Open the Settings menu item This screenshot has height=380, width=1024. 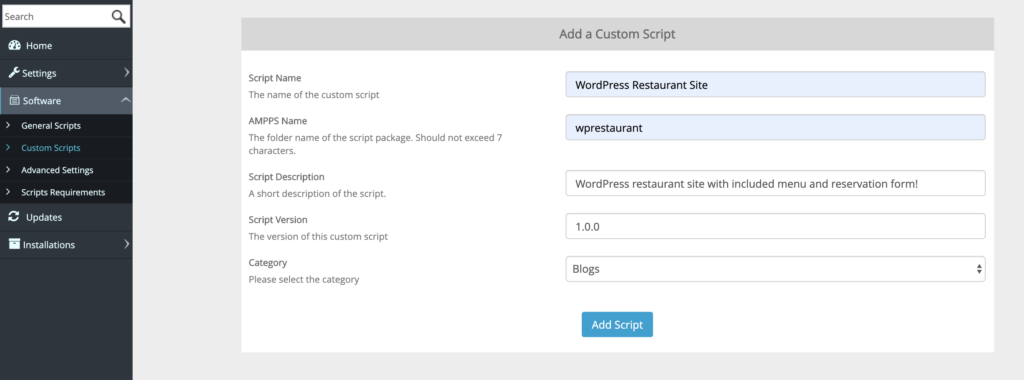[x=66, y=72]
